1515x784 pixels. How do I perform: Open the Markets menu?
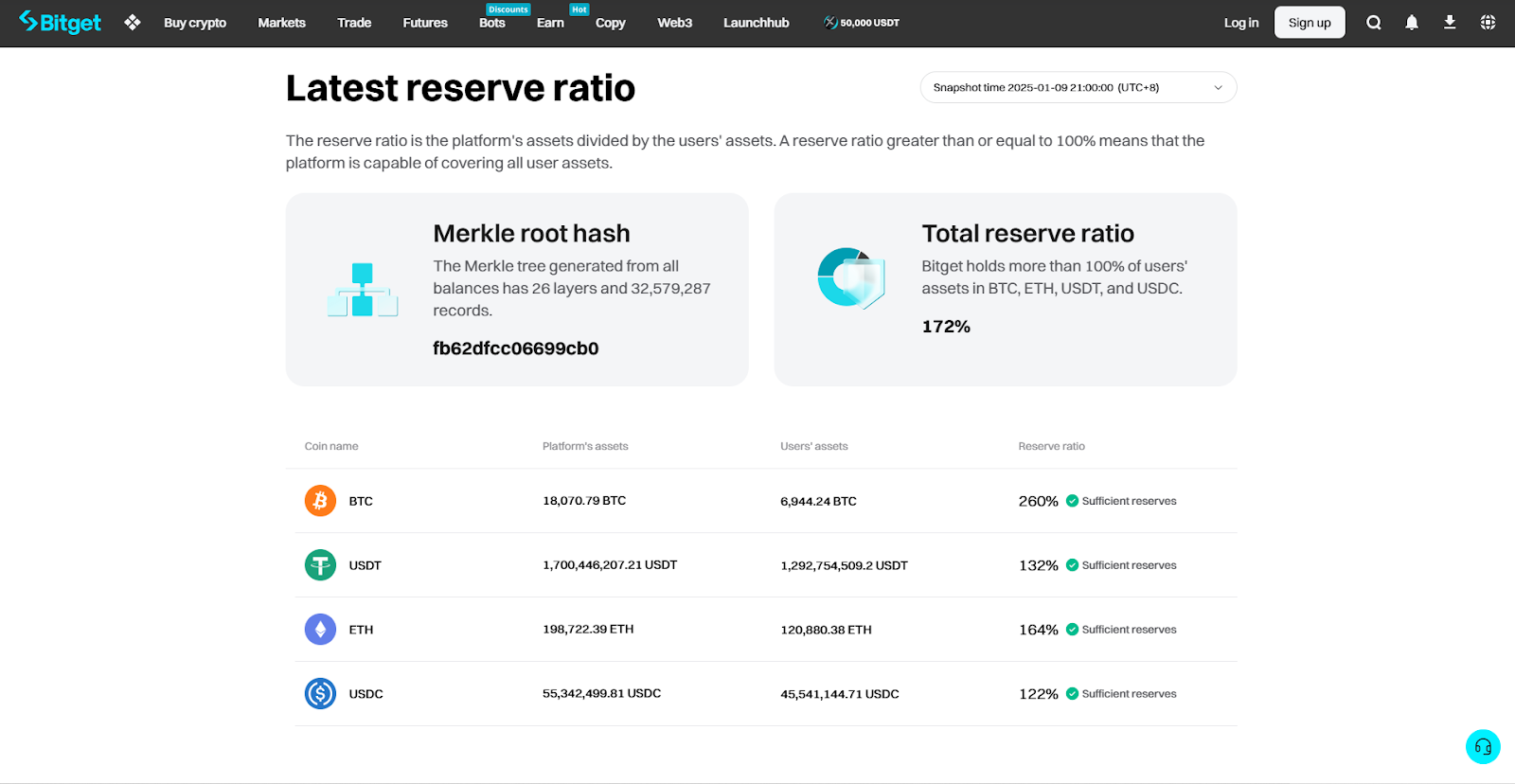pos(281,23)
